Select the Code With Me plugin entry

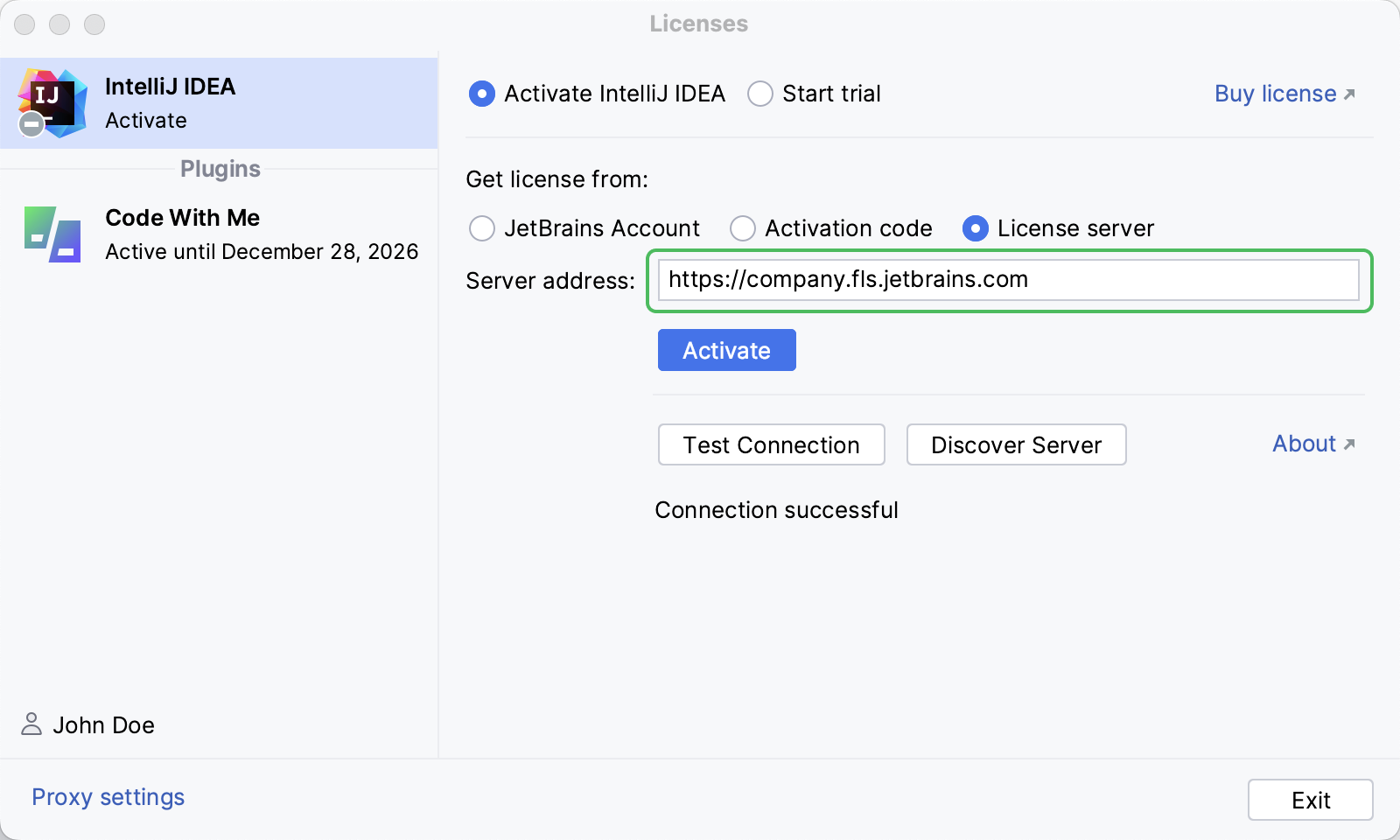coord(219,234)
